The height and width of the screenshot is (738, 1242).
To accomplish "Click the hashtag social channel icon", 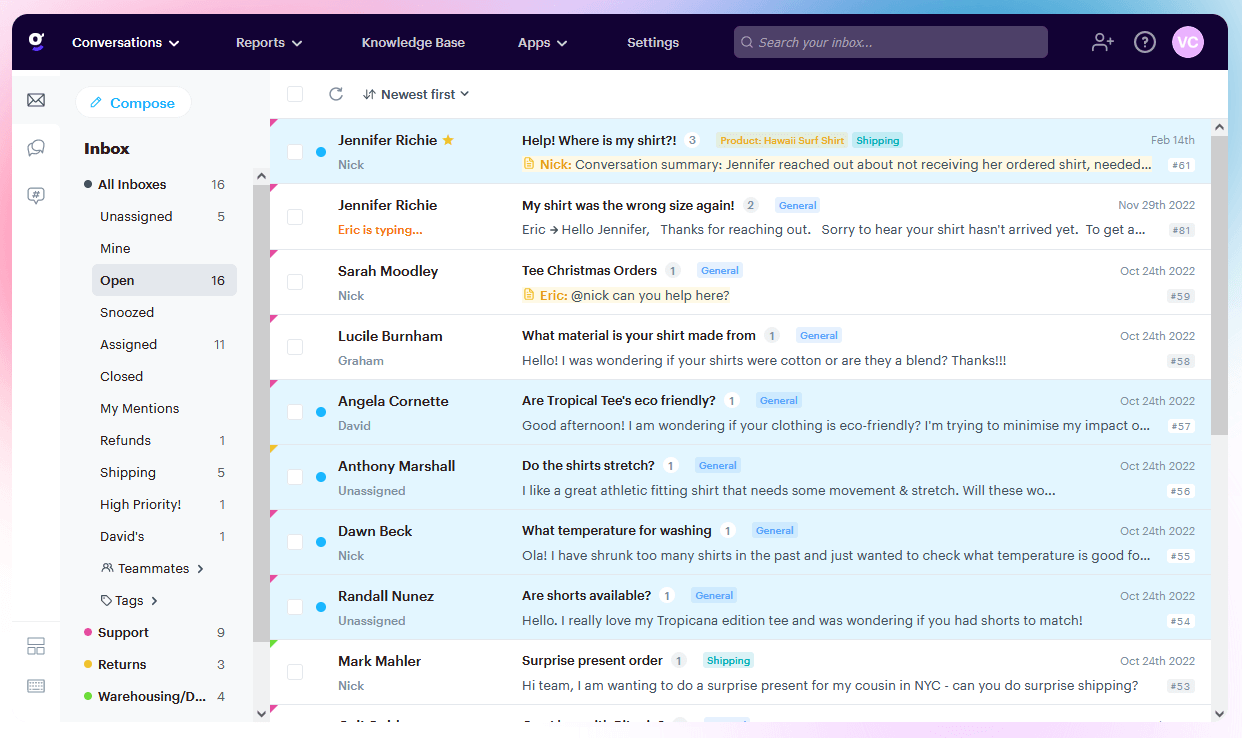I will pyautogui.click(x=36, y=195).
